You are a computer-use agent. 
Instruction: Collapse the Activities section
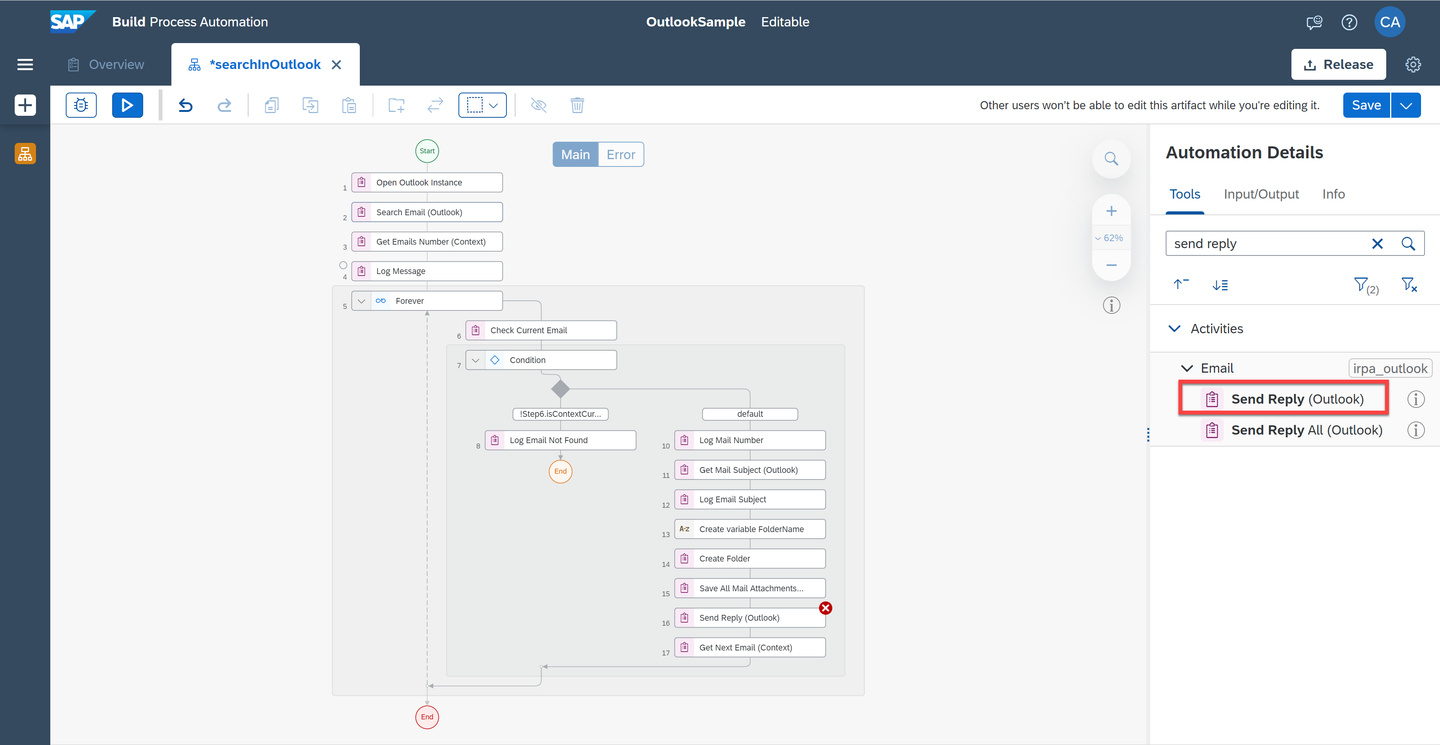coord(1174,329)
